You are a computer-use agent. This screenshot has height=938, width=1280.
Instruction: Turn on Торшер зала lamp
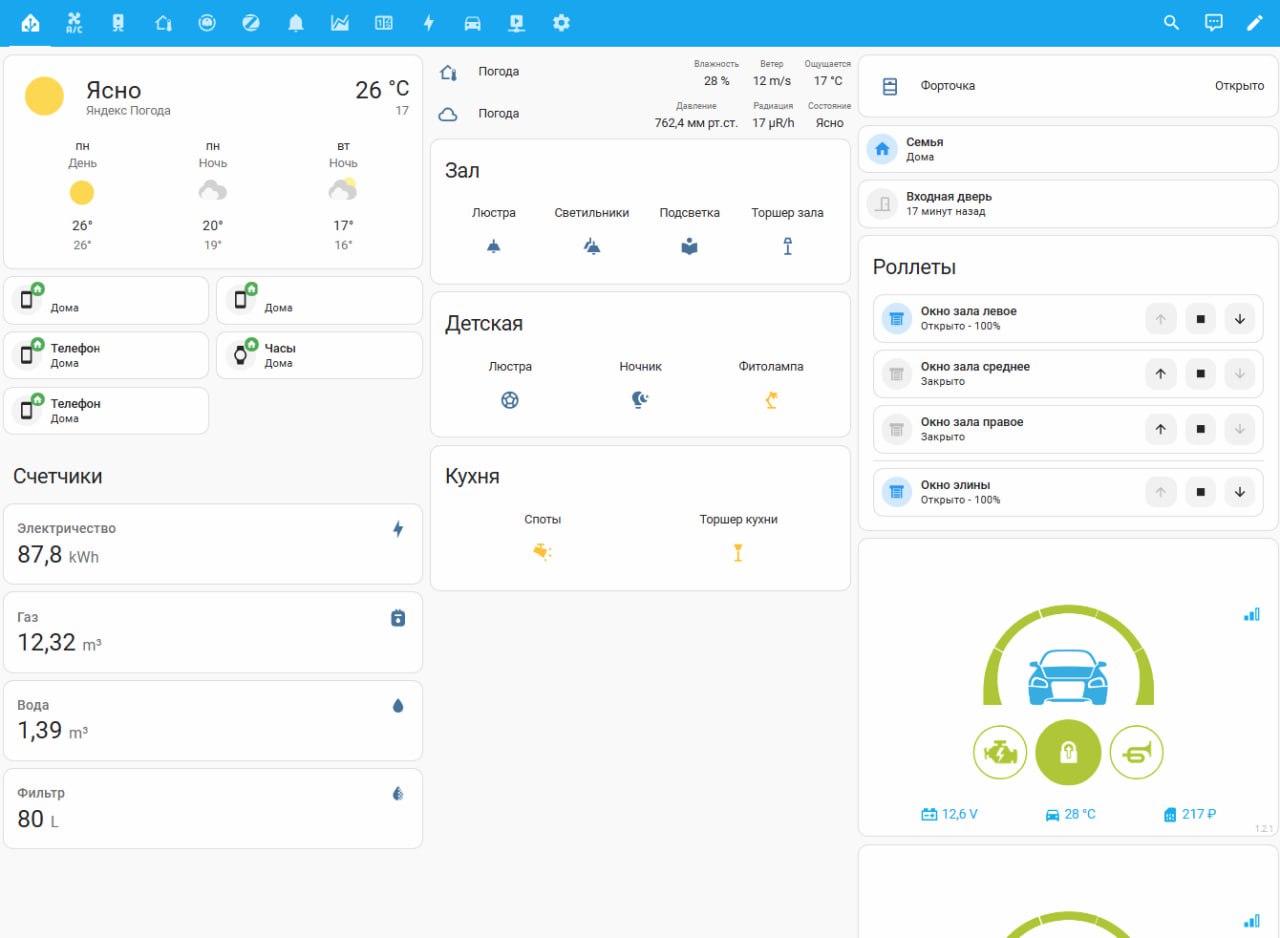(788, 246)
